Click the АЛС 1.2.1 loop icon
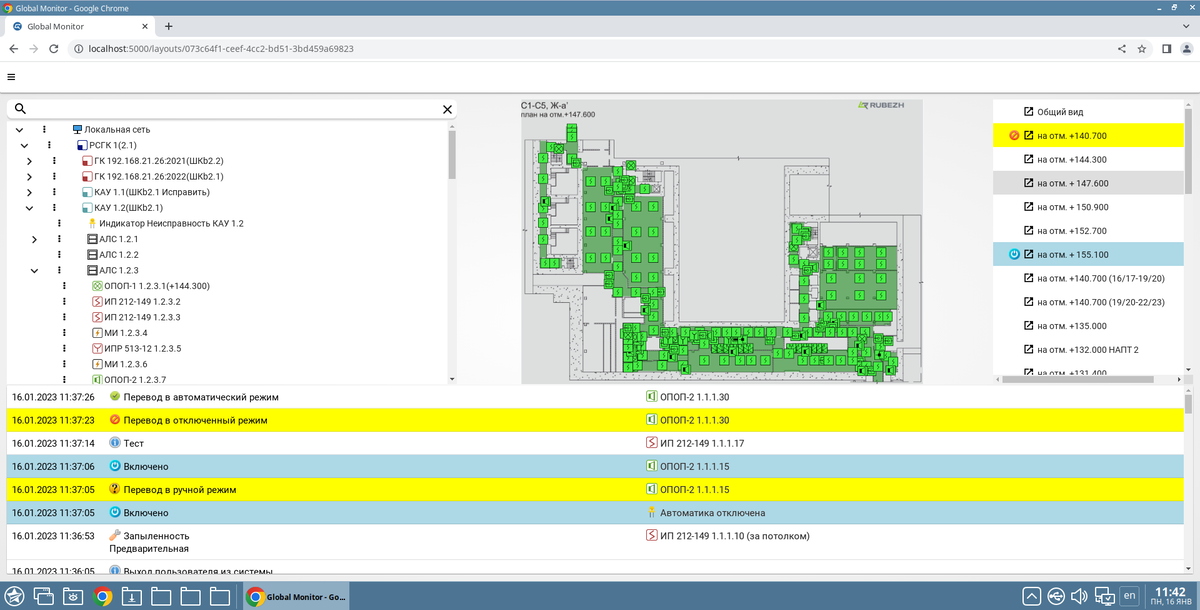This screenshot has width=1200, height=610. click(92, 239)
